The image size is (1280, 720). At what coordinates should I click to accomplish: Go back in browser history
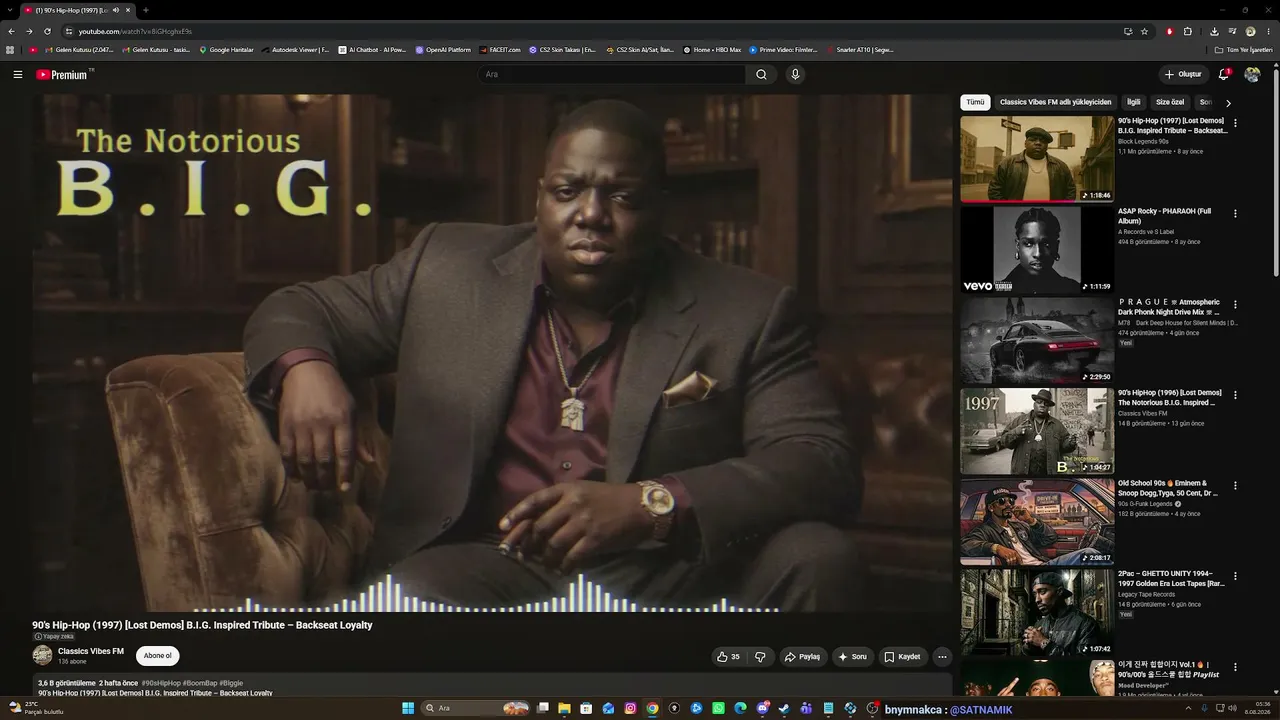click(11, 31)
